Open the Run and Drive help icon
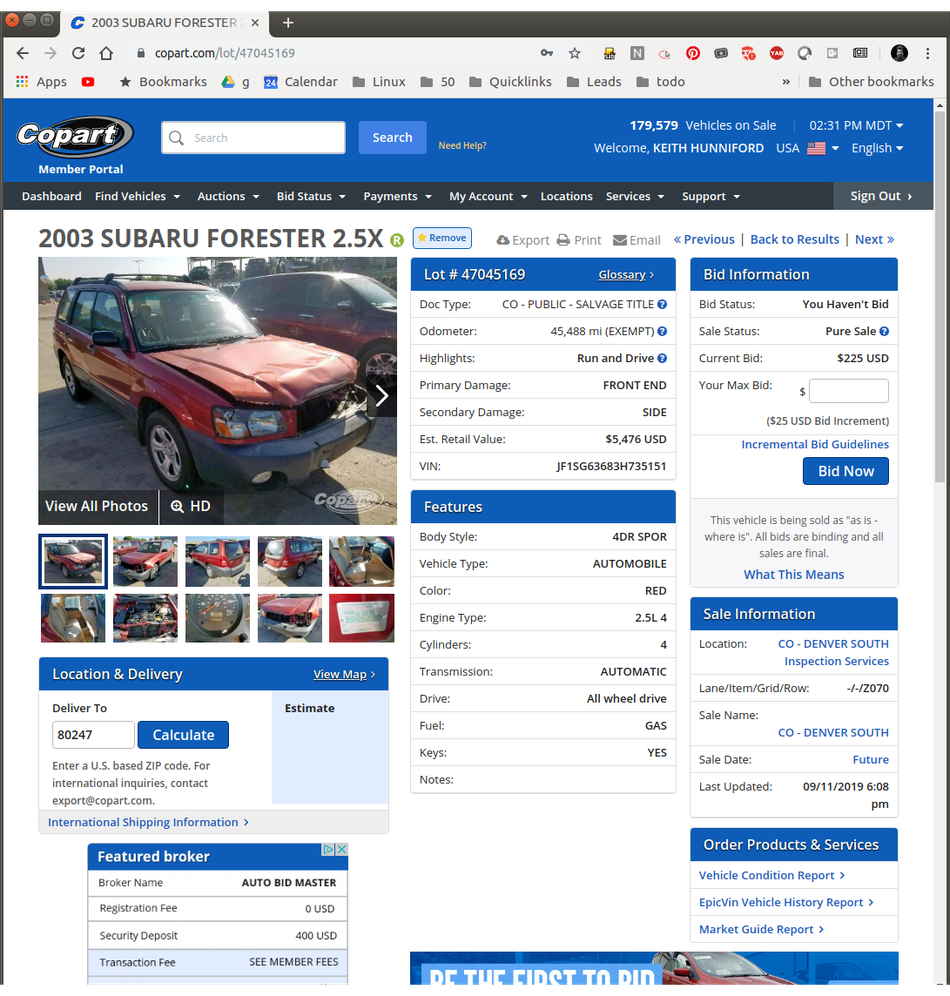Image resolution: width=950 pixels, height=996 pixels. pyautogui.click(x=662, y=358)
